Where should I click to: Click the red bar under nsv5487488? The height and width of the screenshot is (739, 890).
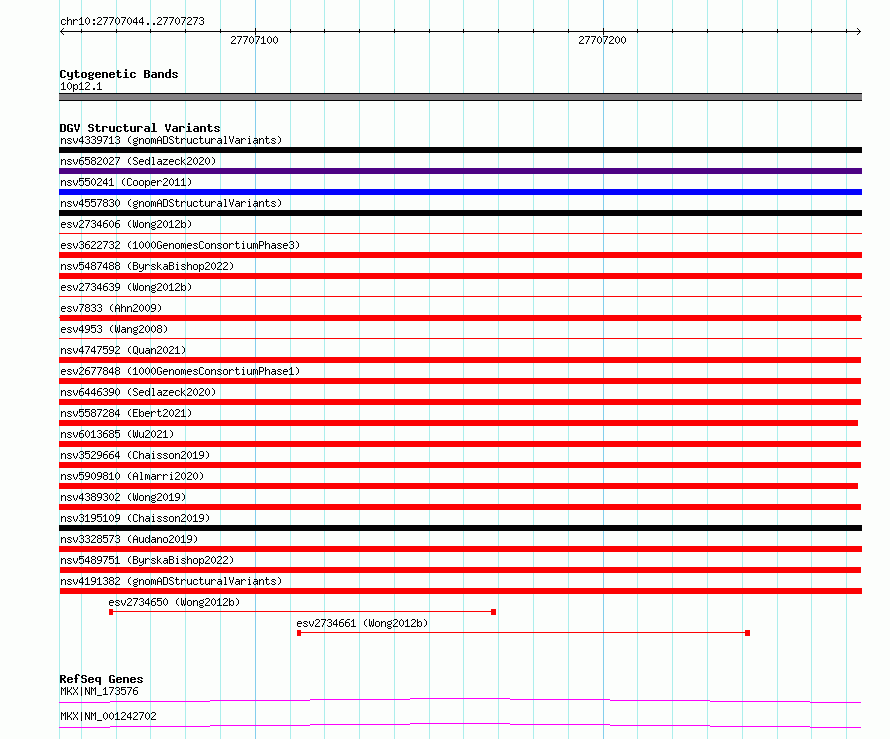click(460, 276)
